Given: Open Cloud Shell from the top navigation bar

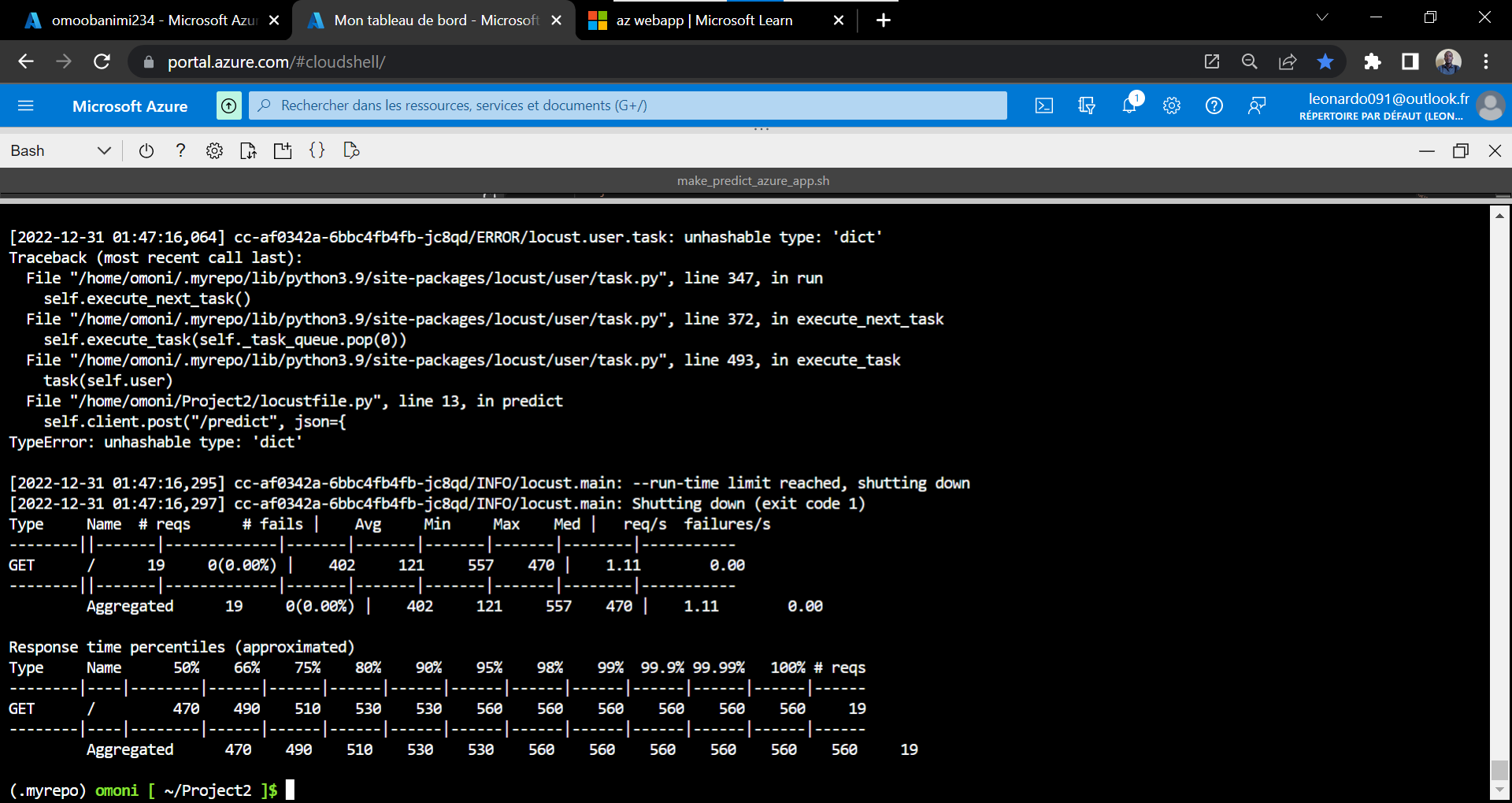Looking at the screenshot, I should (1044, 105).
